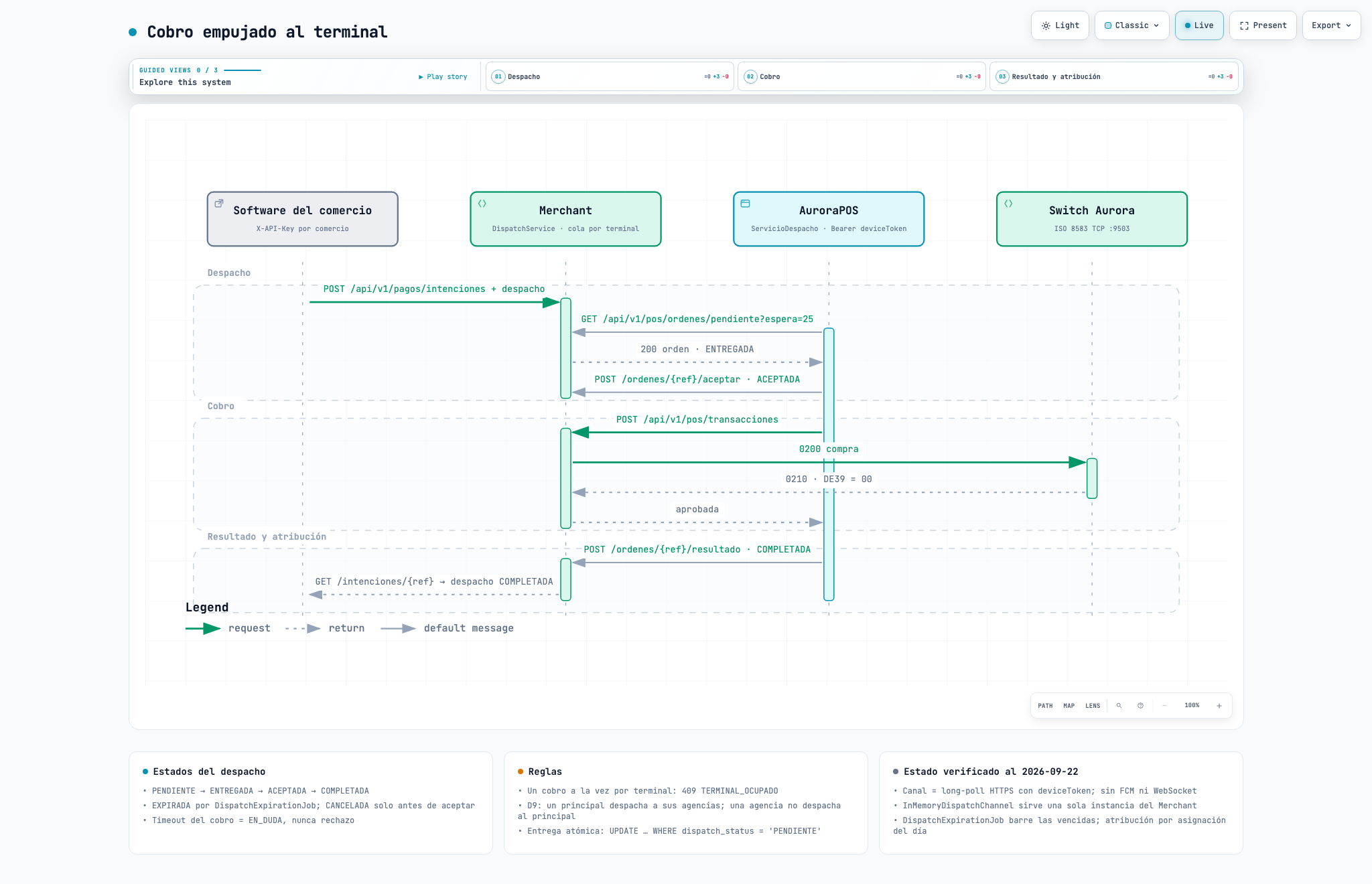1372x884 pixels.
Task: Open the diagram search tool
Action: click(x=1119, y=706)
